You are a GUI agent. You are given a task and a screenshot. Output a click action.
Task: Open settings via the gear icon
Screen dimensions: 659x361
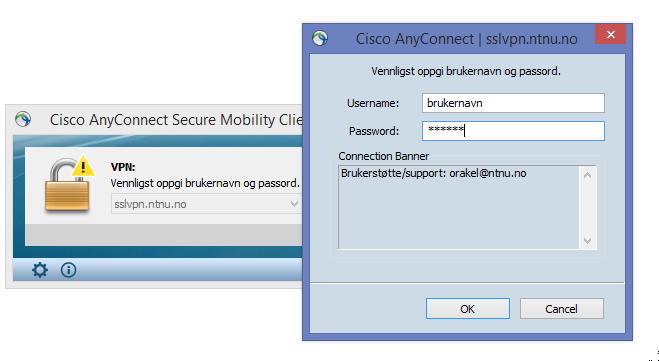coord(40,270)
